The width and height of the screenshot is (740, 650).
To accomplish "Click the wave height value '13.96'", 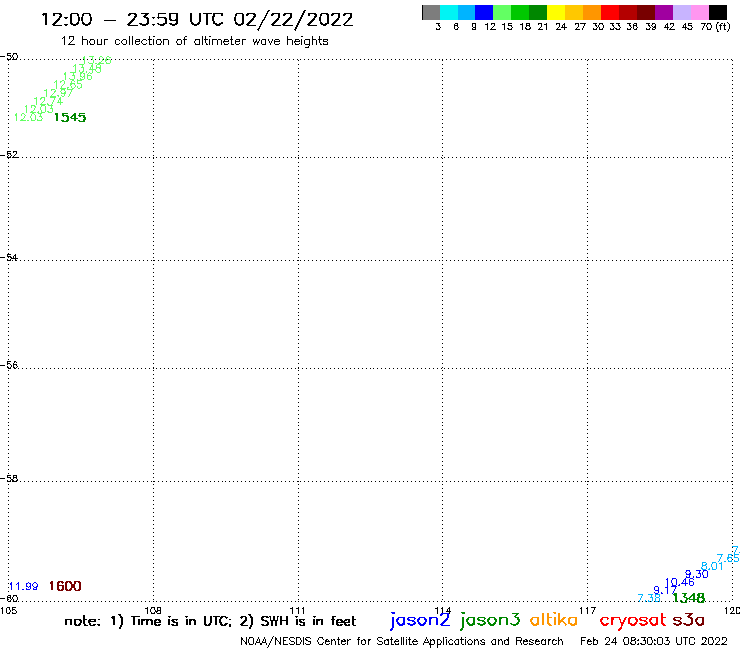I will (77, 76).
